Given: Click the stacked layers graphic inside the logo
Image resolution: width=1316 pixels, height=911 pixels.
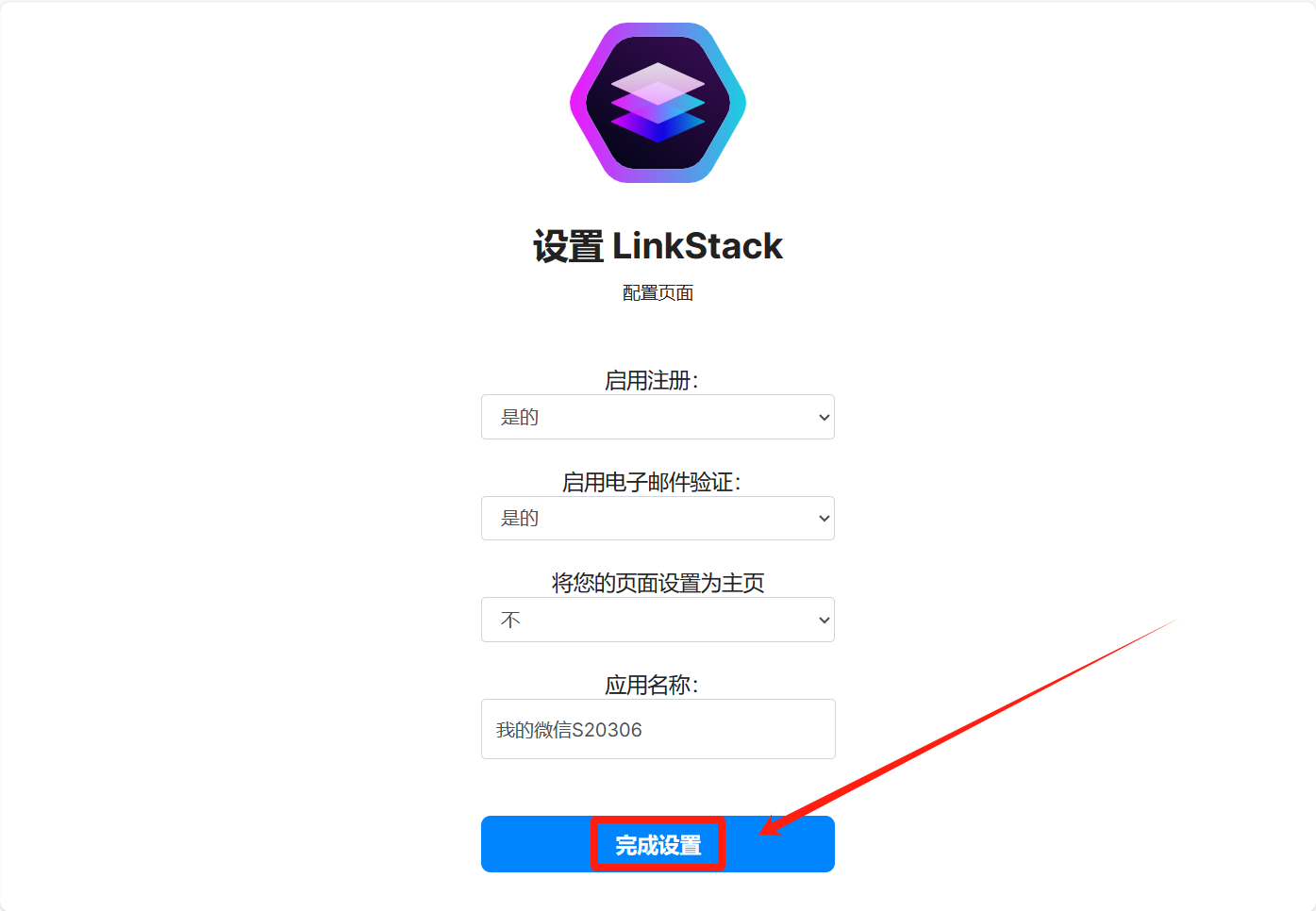Looking at the screenshot, I should point(658,102).
